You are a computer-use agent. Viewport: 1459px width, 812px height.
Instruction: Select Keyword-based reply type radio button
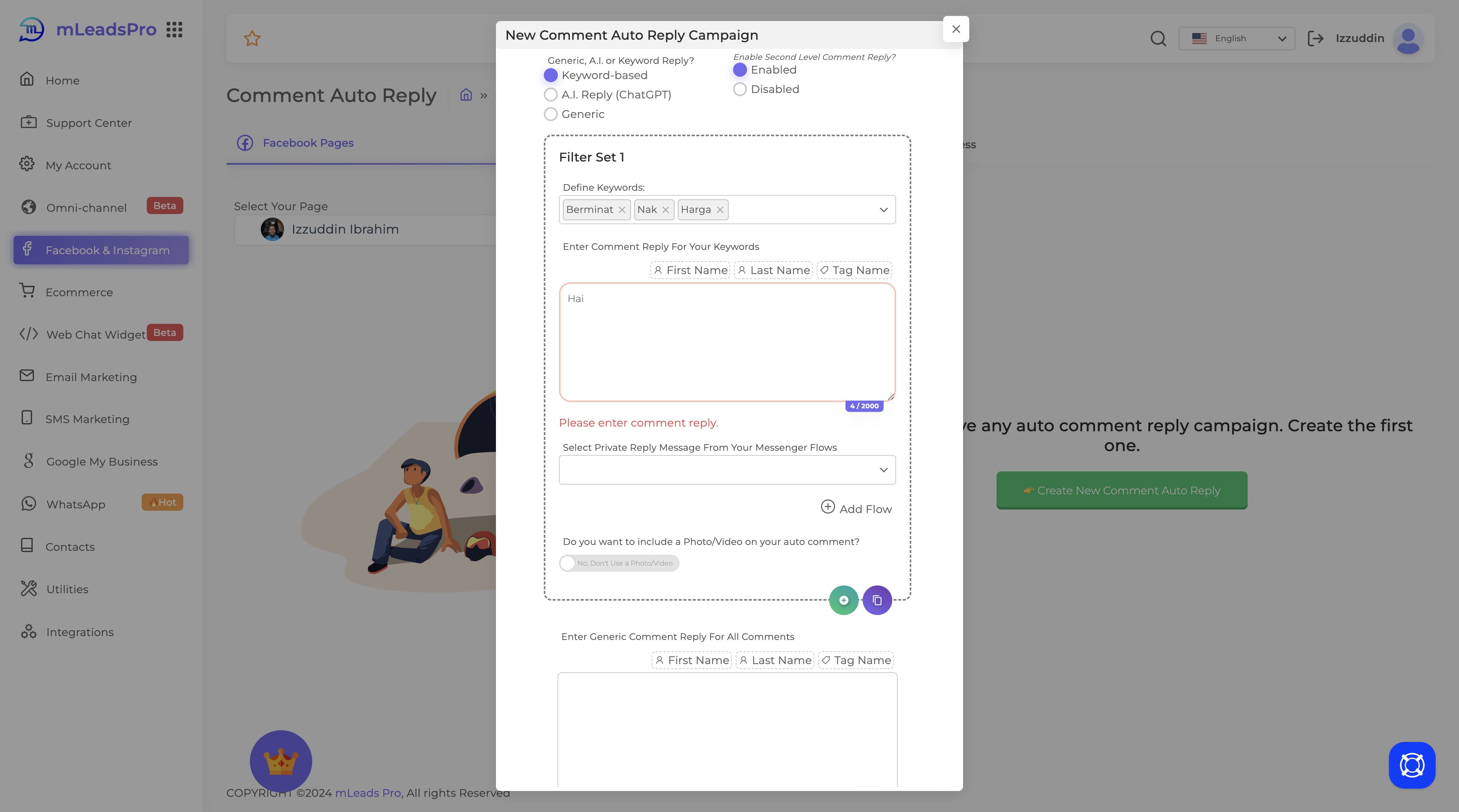pos(551,75)
